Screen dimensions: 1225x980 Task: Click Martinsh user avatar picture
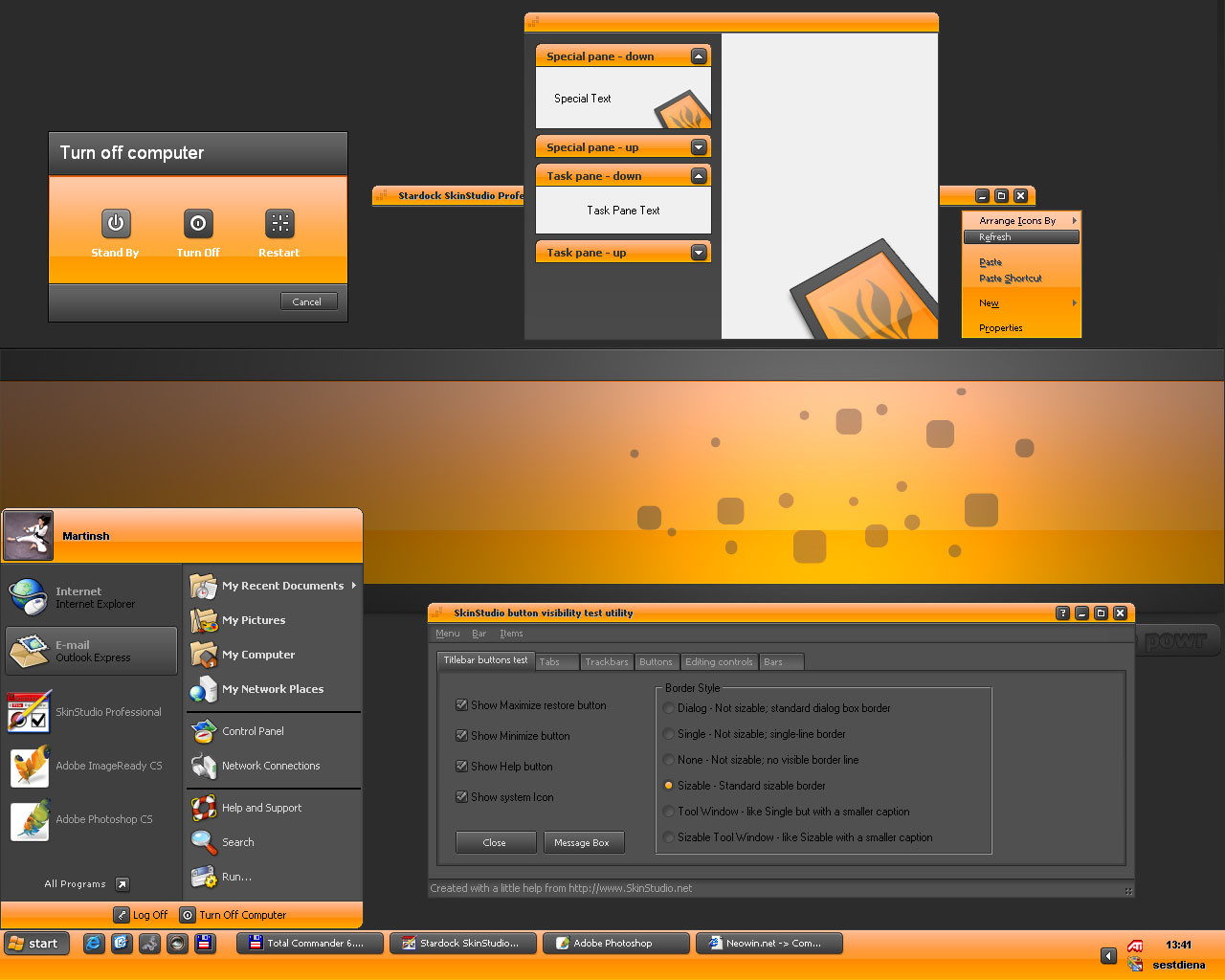click(28, 535)
